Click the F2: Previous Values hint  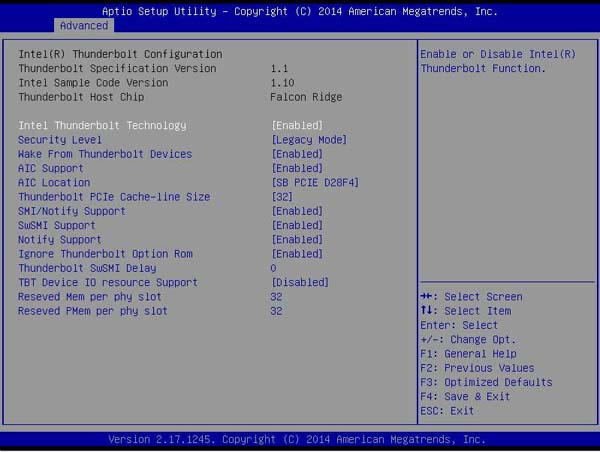pyautogui.click(x=477, y=368)
